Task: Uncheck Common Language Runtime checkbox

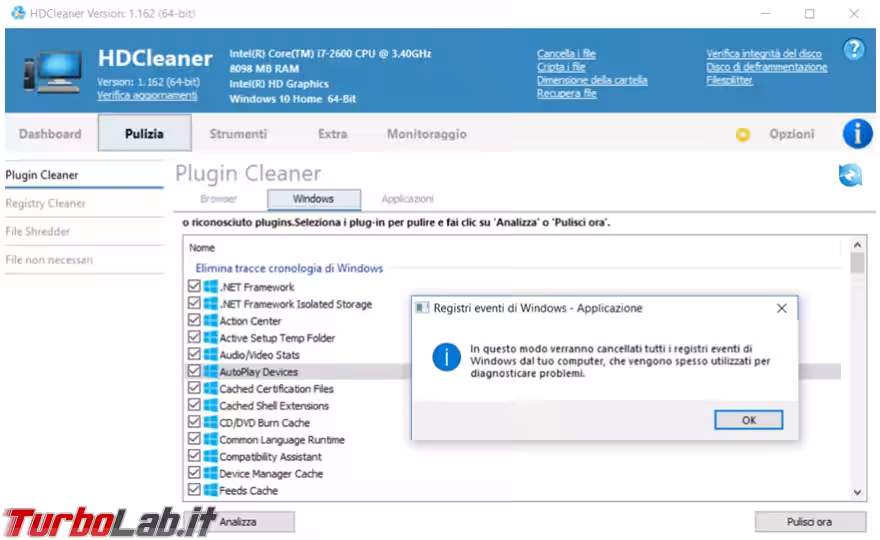Action: (194, 438)
